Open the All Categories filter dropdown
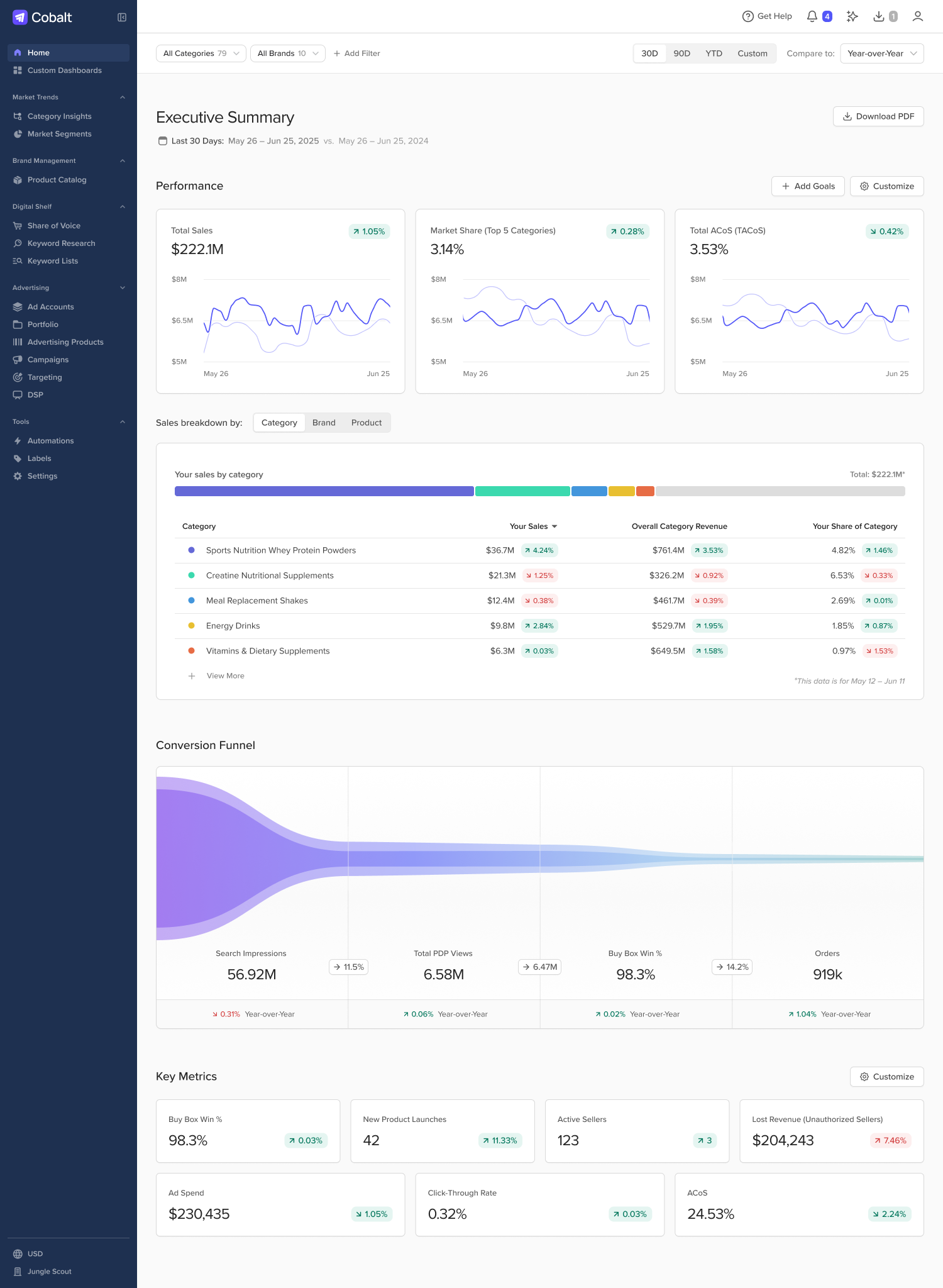This screenshot has width=943, height=1288. pyautogui.click(x=201, y=53)
